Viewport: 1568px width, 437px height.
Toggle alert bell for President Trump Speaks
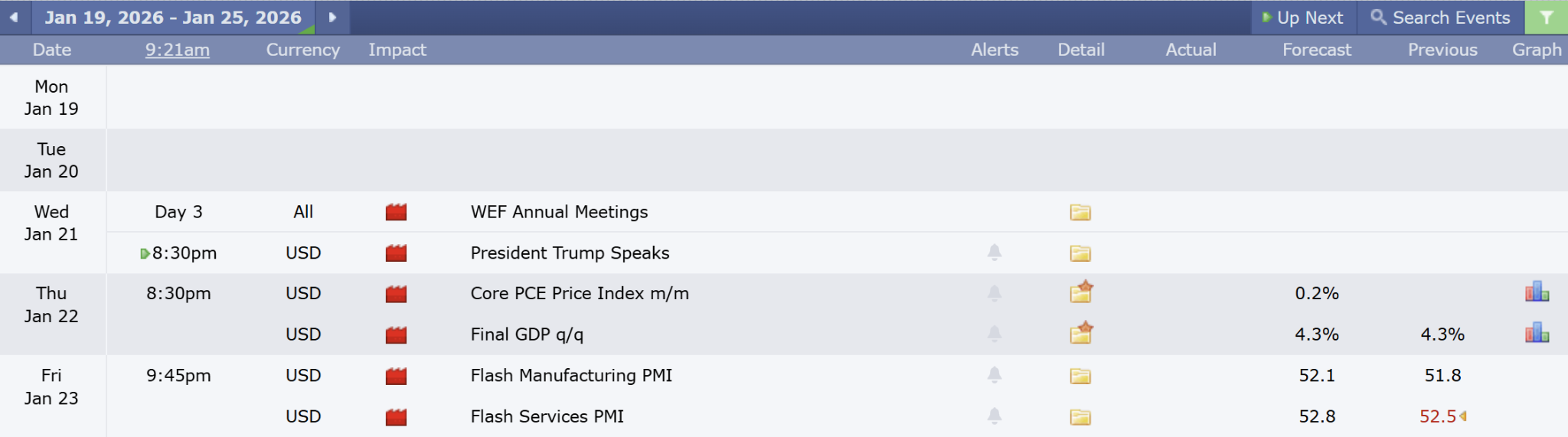[994, 252]
